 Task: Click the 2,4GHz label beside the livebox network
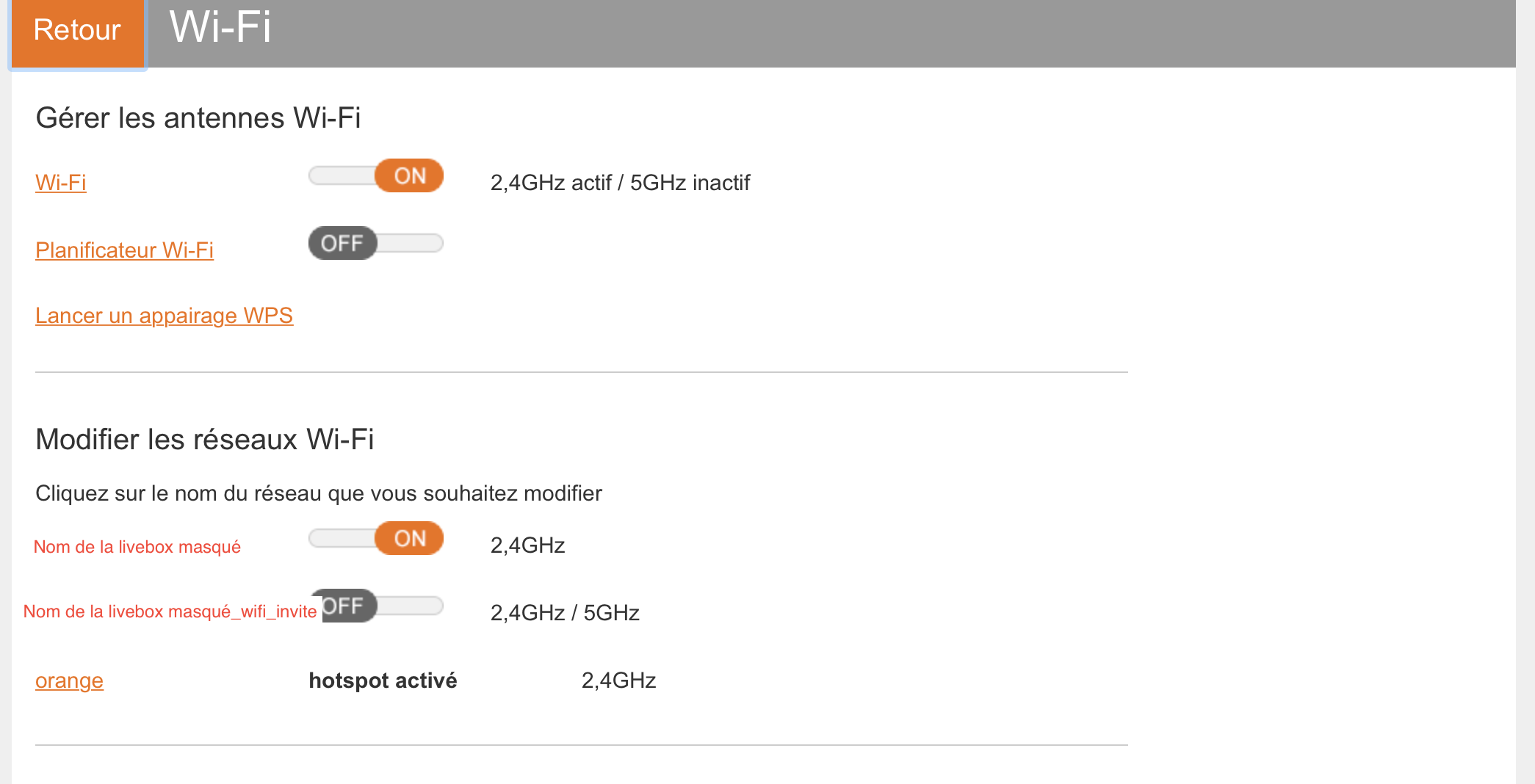pos(527,545)
